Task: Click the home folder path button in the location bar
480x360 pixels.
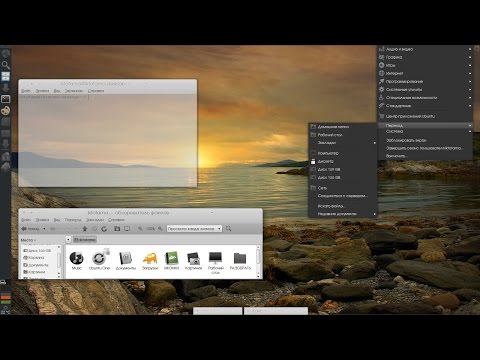Action: pos(85,240)
